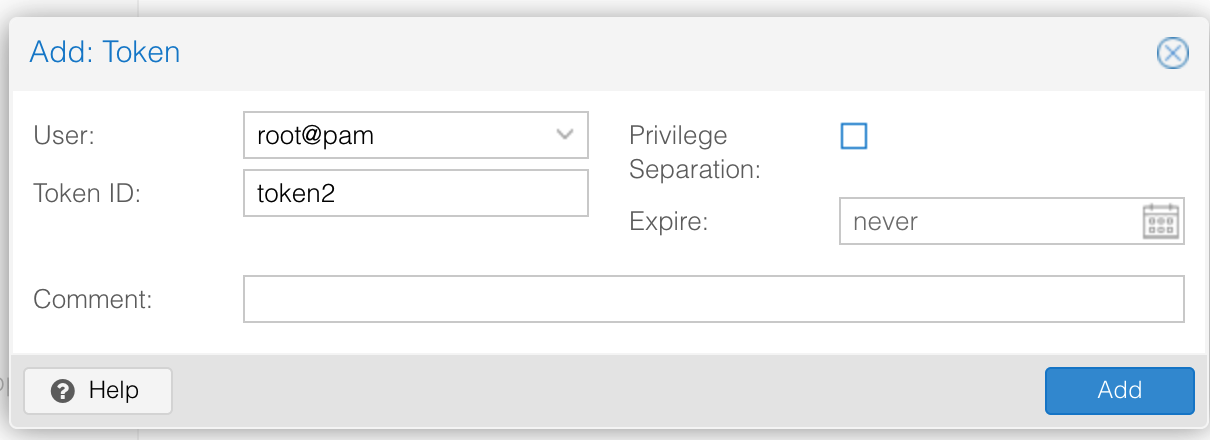The width and height of the screenshot is (1210, 440).
Task: Click the Comment: field label
Action: (x=92, y=299)
